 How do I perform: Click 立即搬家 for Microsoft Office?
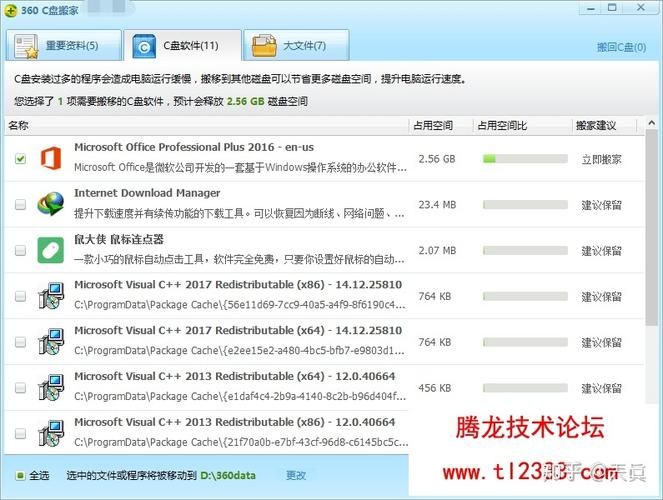coord(601,159)
